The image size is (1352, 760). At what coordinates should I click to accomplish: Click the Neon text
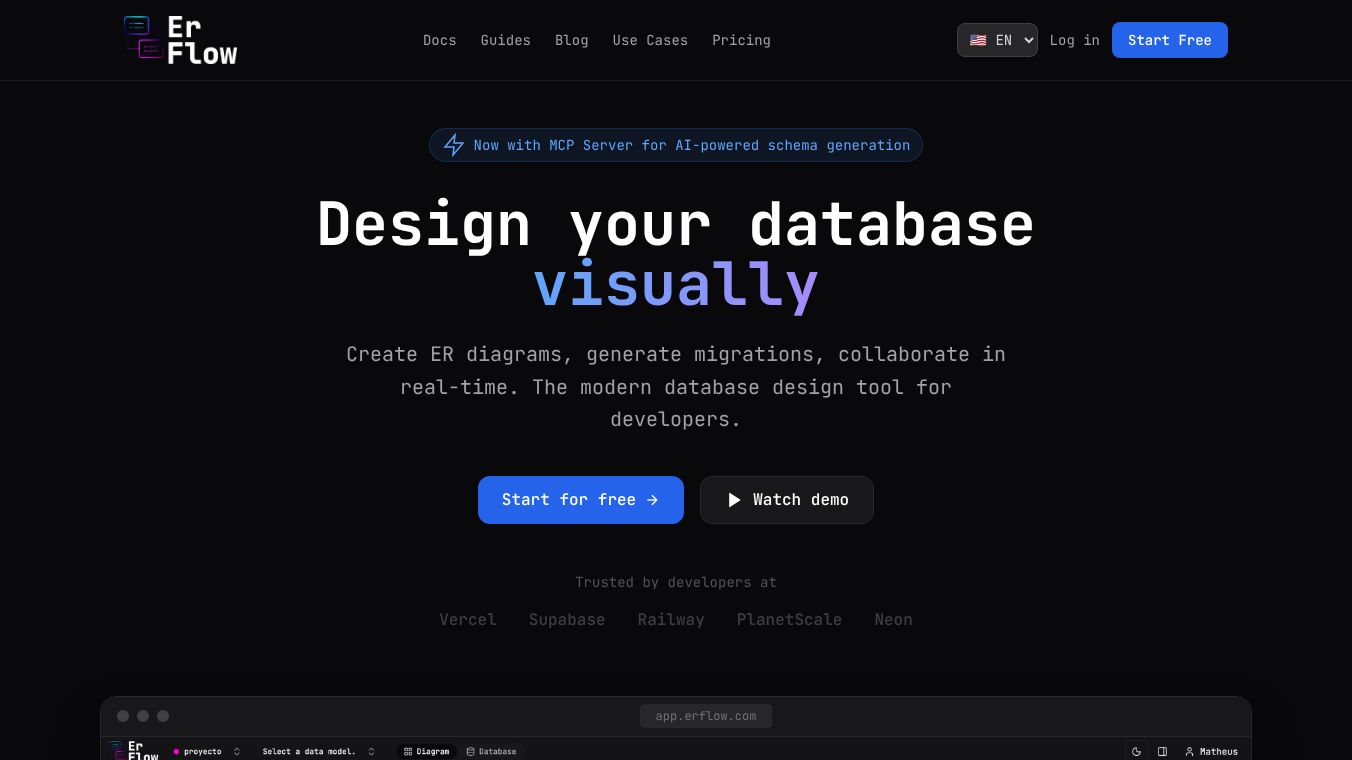click(893, 620)
